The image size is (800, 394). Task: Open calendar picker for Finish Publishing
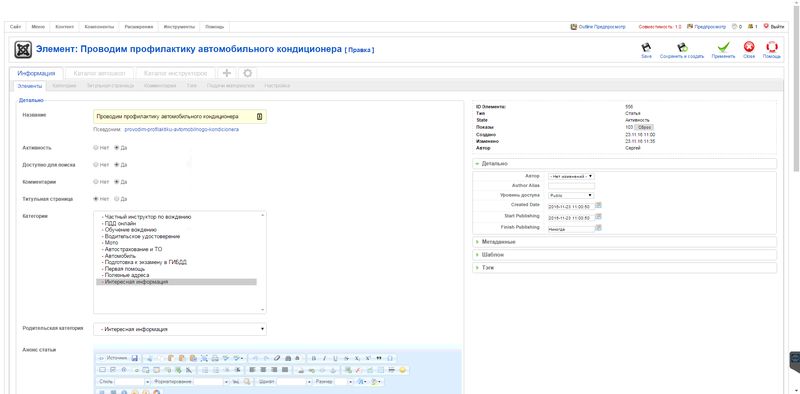[x=598, y=228]
